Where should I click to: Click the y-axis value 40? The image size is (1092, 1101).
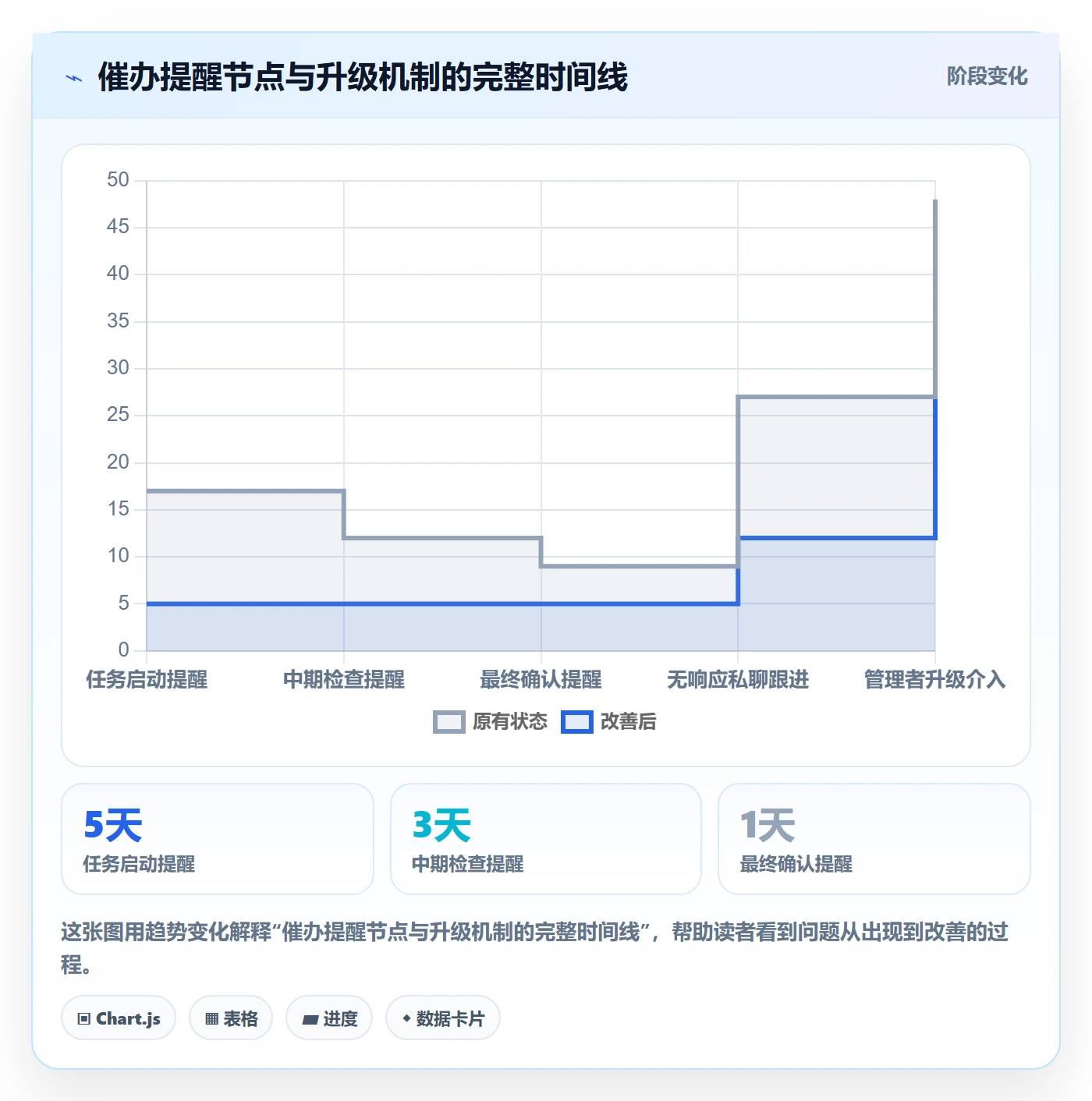[x=118, y=274]
